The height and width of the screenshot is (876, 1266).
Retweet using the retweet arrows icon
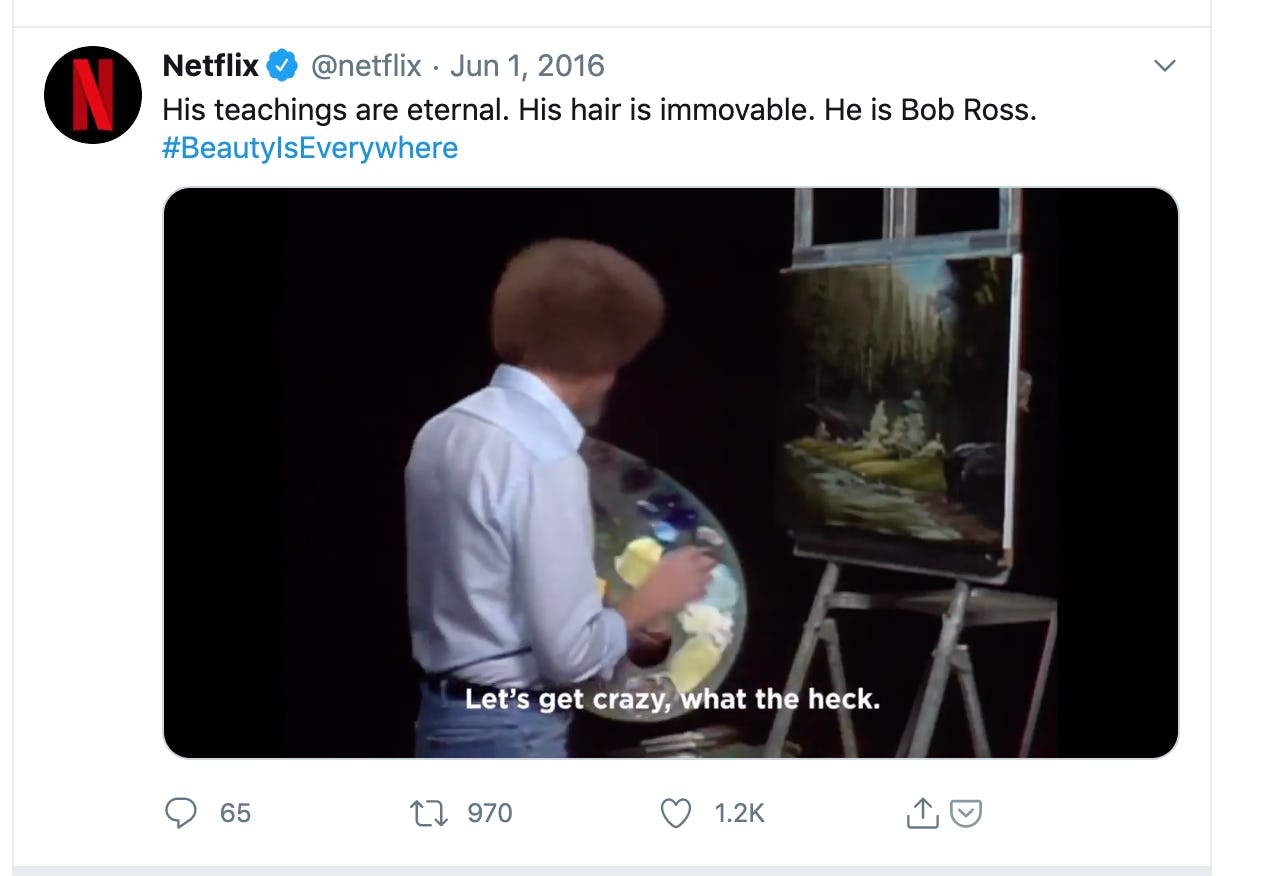(431, 813)
